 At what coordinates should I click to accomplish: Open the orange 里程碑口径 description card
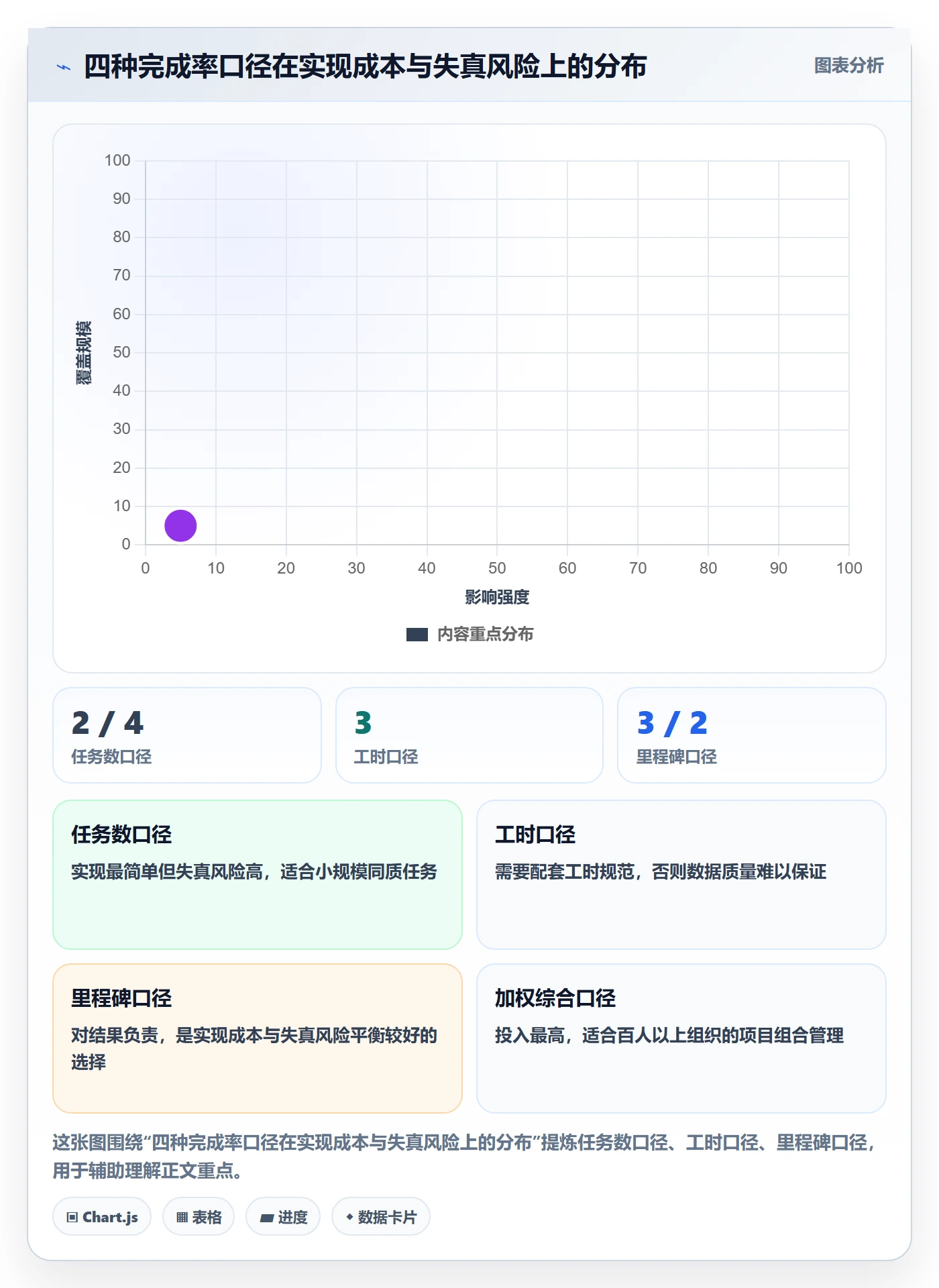pos(258,1038)
